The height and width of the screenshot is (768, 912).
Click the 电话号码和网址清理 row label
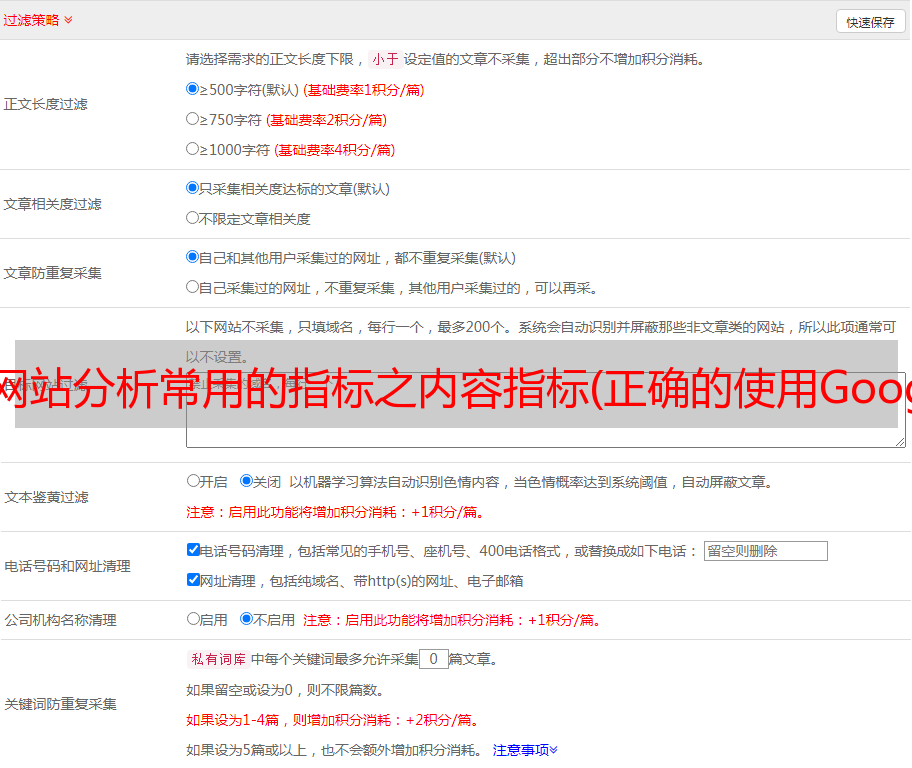67,566
